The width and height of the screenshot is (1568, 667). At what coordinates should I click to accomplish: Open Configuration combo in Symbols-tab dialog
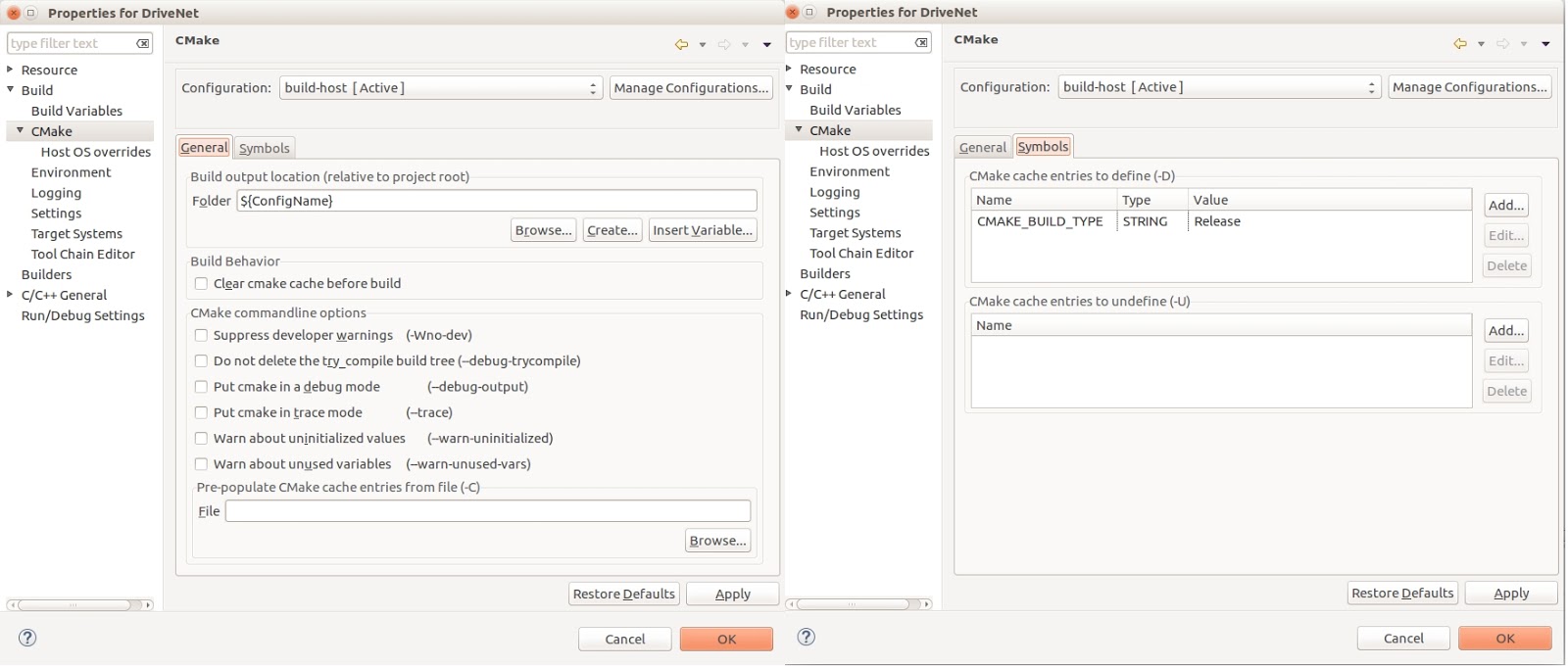pos(1220,87)
